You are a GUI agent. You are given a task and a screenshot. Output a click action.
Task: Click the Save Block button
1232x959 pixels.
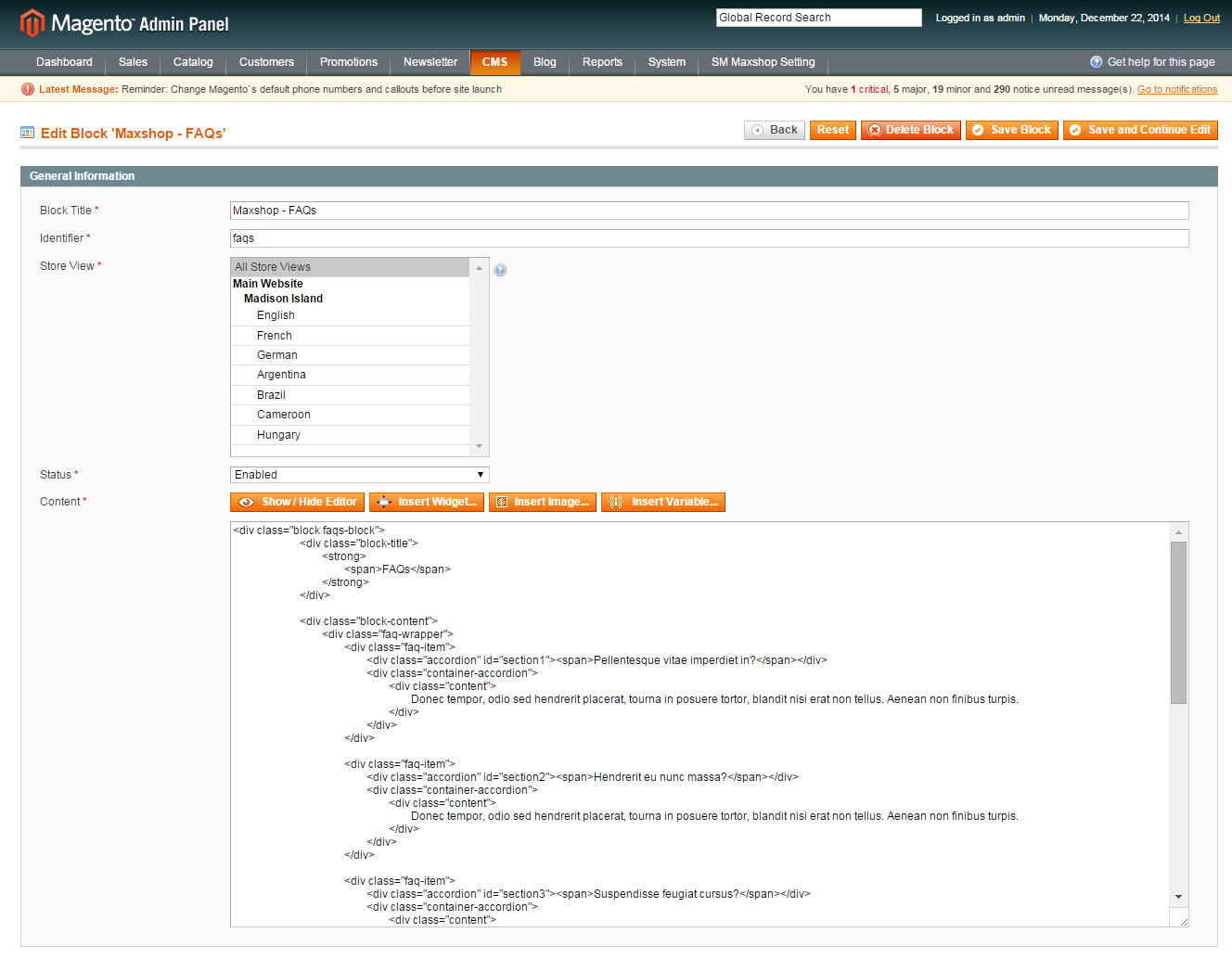[x=1012, y=130]
